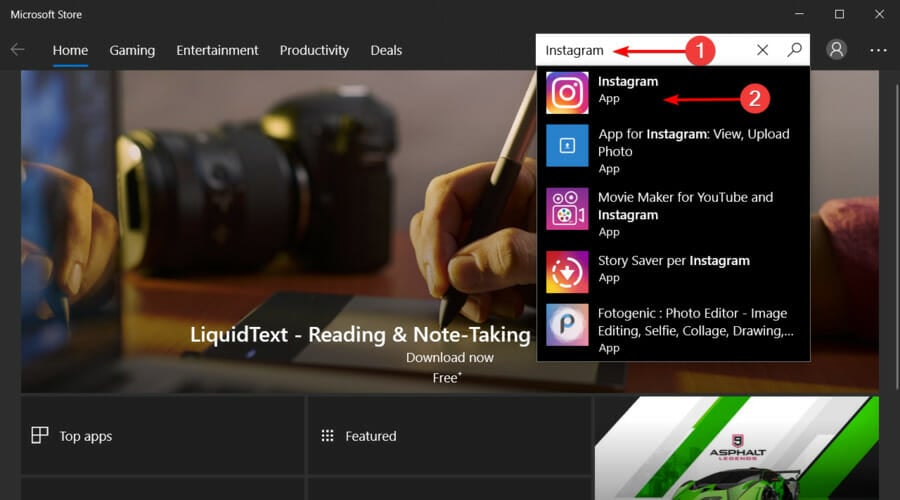Select Fotogenic : Photo Editor suggestion

point(673,330)
